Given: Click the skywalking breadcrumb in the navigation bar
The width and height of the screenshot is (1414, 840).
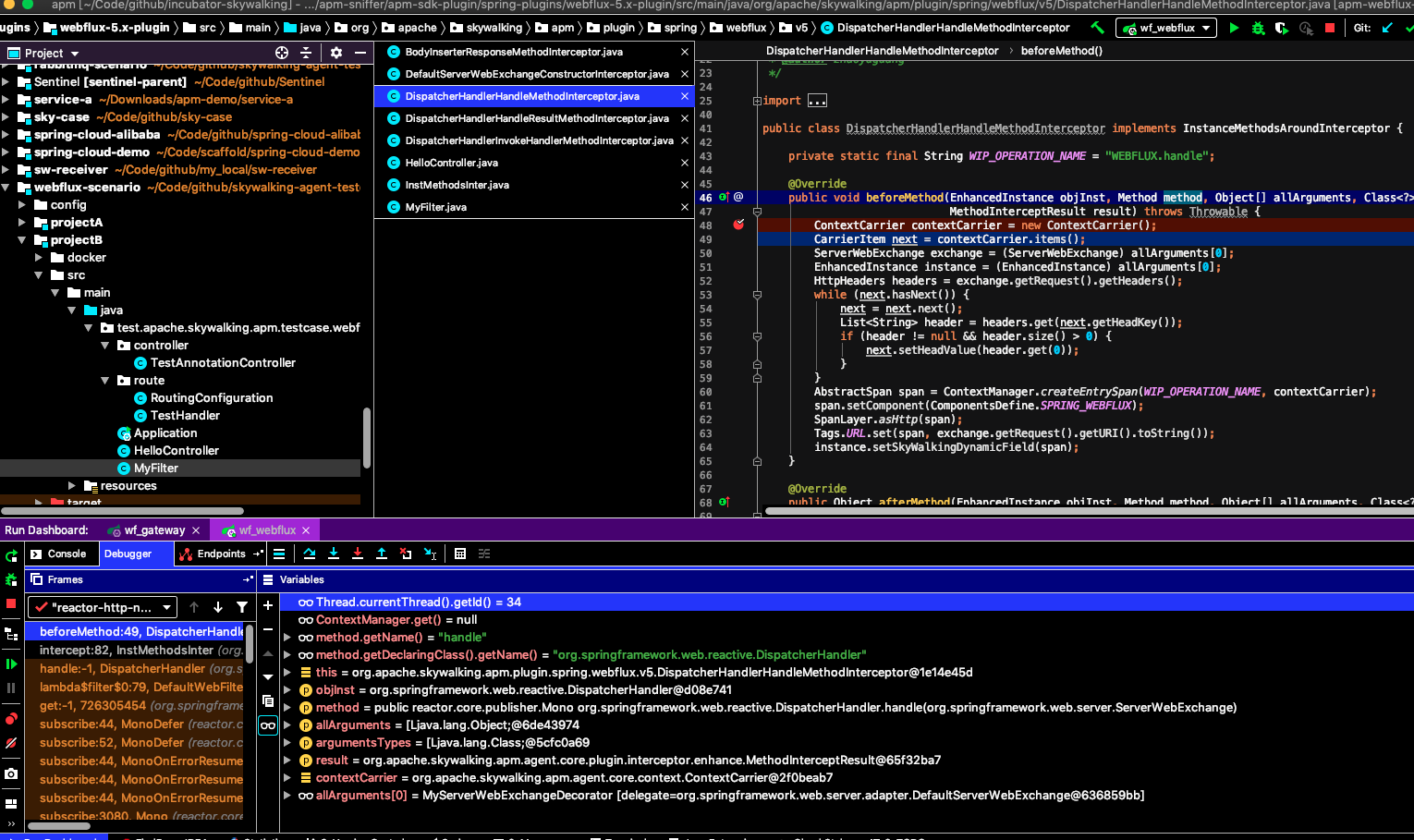Looking at the screenshot, I should [494, 28].
